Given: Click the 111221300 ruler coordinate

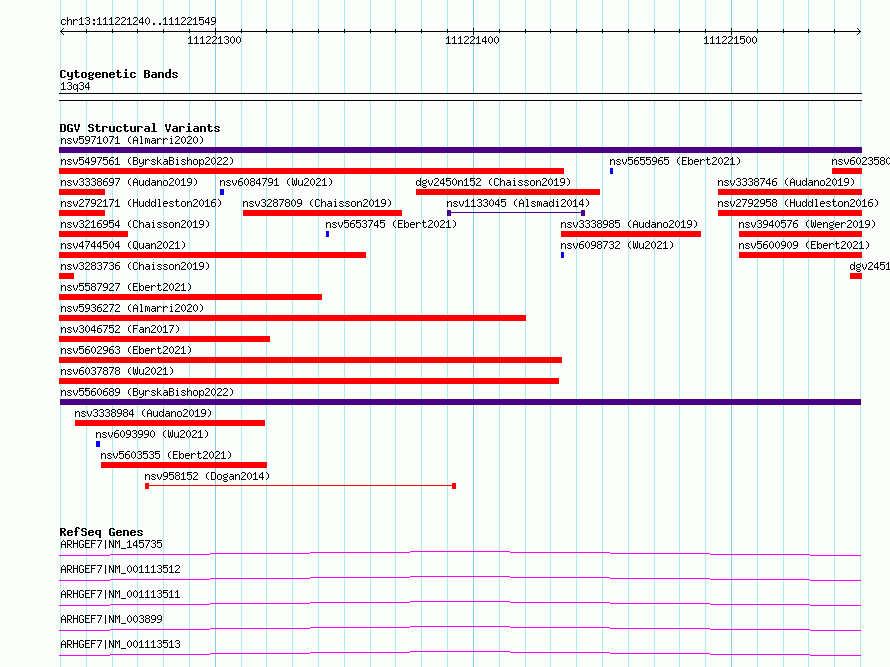Looking at the screenshot, I should [x=215, y=40].
